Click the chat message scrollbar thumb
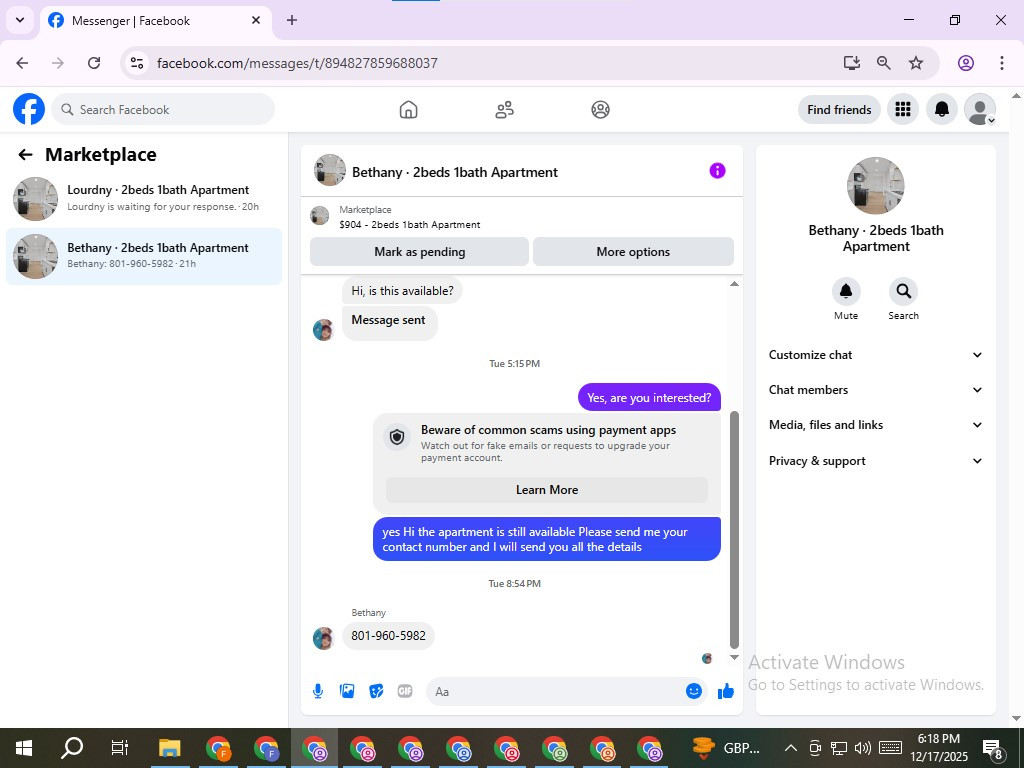Image resolution: width=1024 pixels, height=768 pixels. pos(734,530)
